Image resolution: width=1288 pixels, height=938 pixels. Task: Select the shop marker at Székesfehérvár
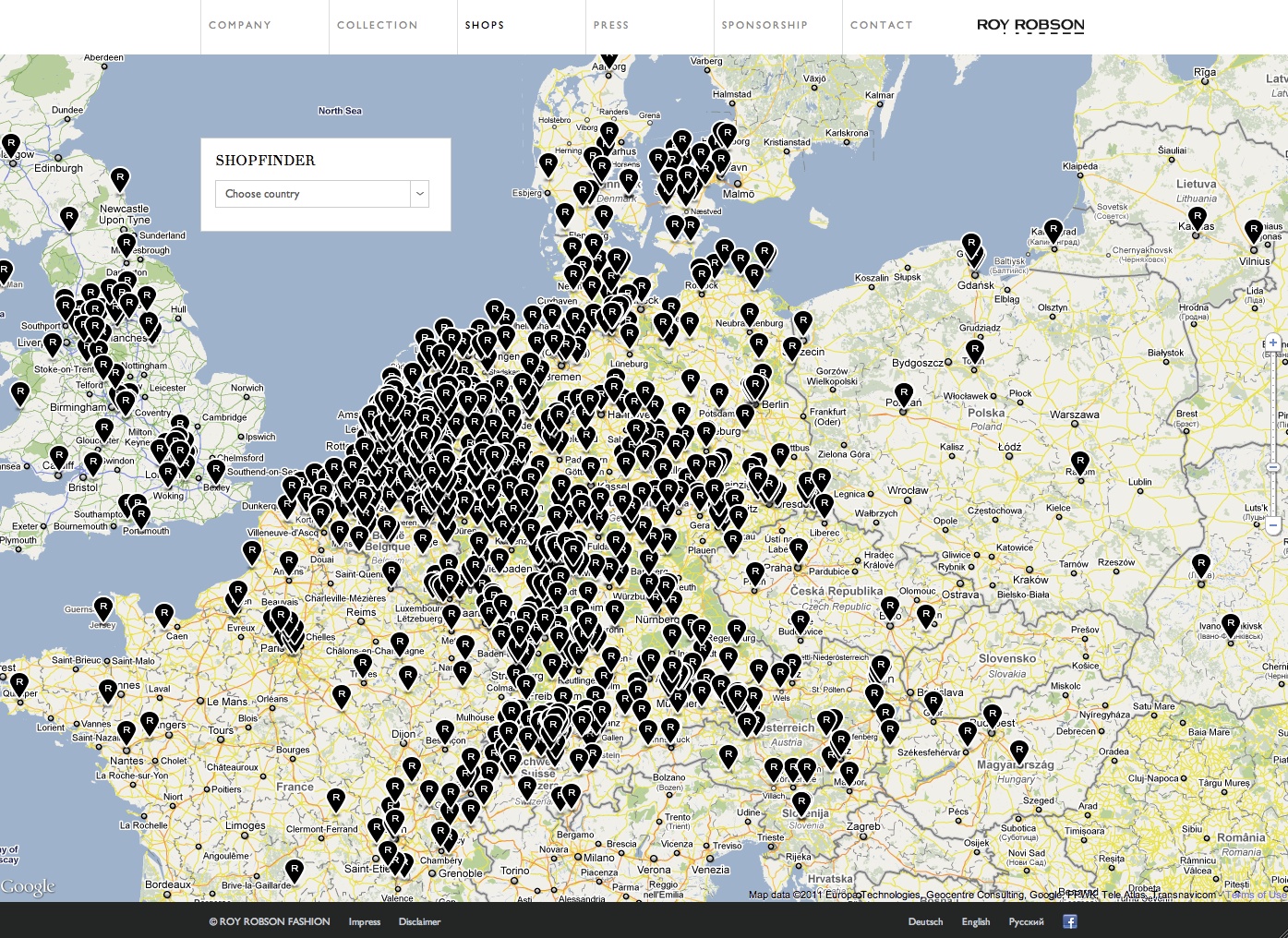(x=968, y=733)
